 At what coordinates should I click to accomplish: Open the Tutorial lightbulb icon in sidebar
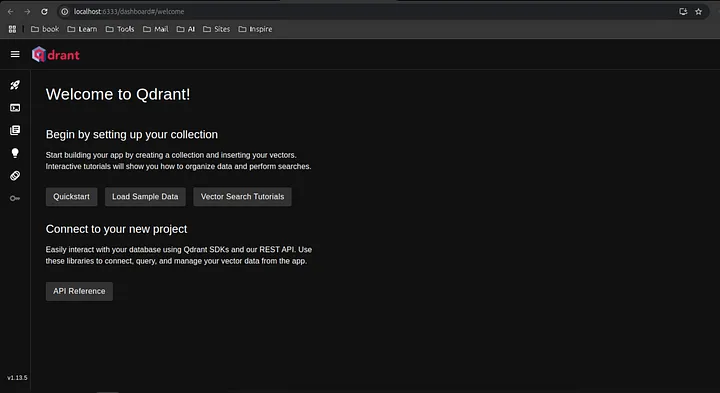pos(15,153)
